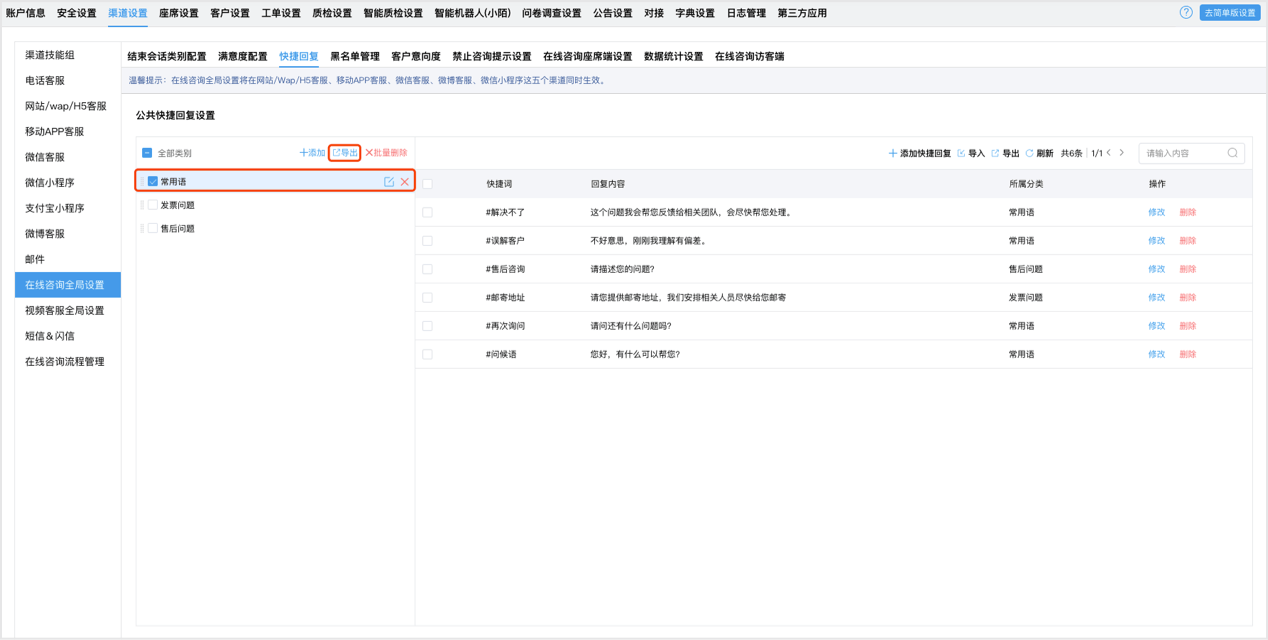Screen dimensions: 1268x640
Task: Select 在线咨询流程管理 in sidebar
Action: point(68,362)
